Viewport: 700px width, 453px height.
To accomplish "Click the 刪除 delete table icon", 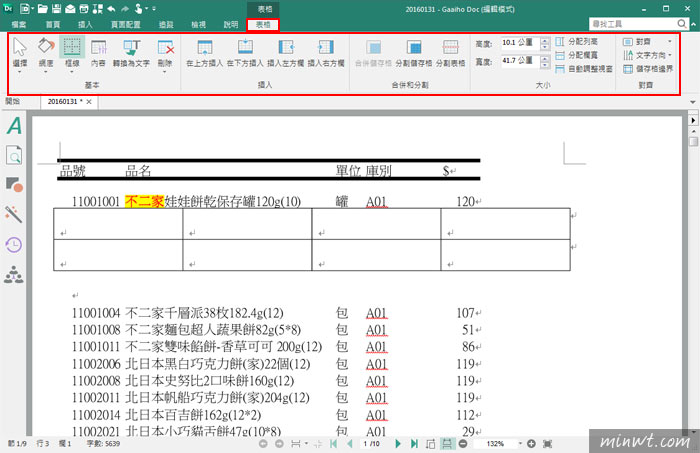I will [165, 47].
